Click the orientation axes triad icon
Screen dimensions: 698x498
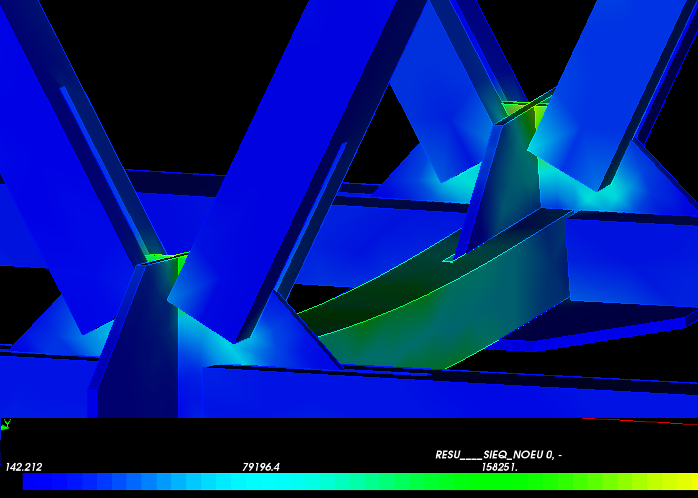coord(5,425)
